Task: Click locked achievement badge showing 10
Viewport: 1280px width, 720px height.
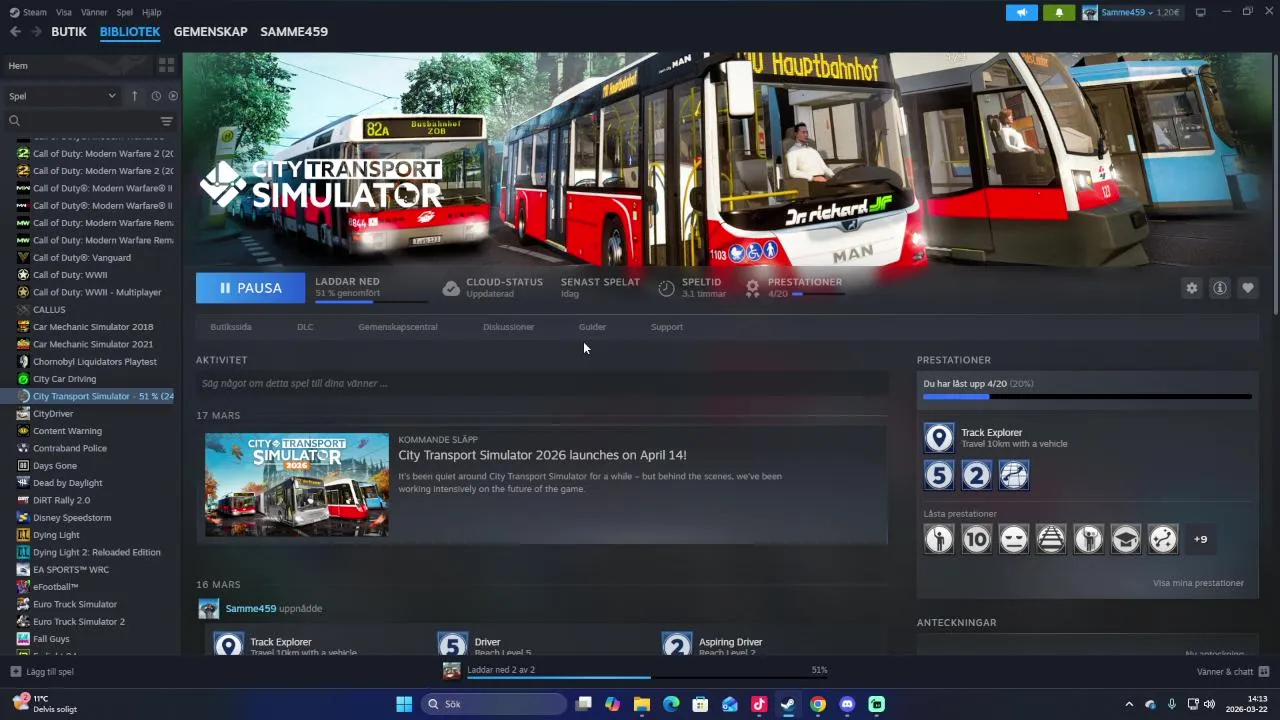Action: pos(976,539)
